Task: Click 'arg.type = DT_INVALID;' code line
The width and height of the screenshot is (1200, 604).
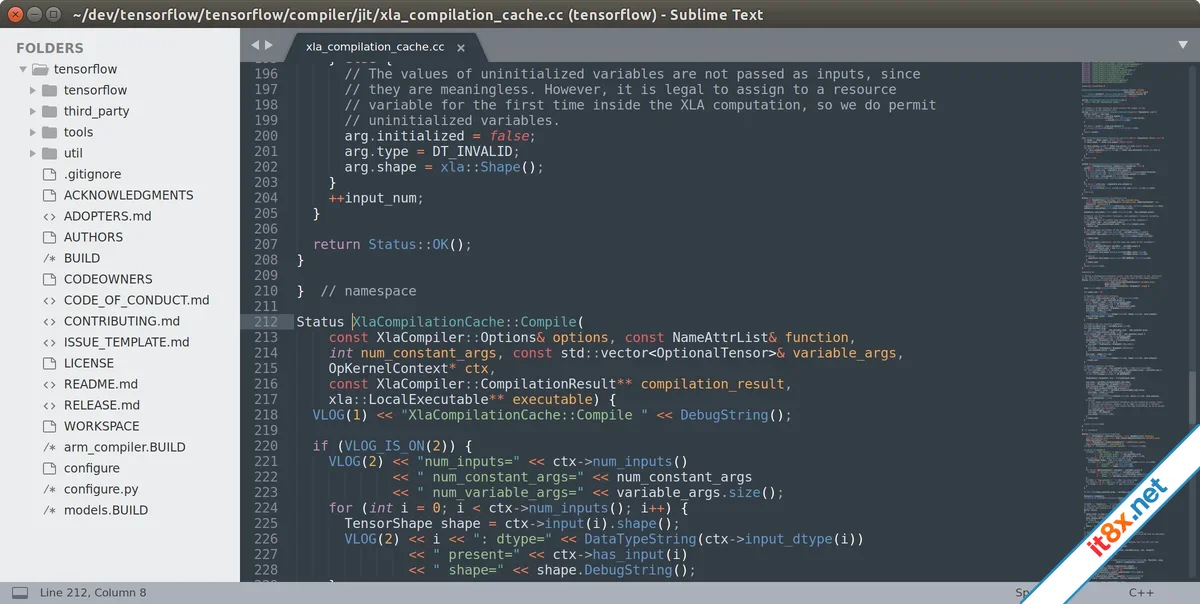Action: click(432, 151)
